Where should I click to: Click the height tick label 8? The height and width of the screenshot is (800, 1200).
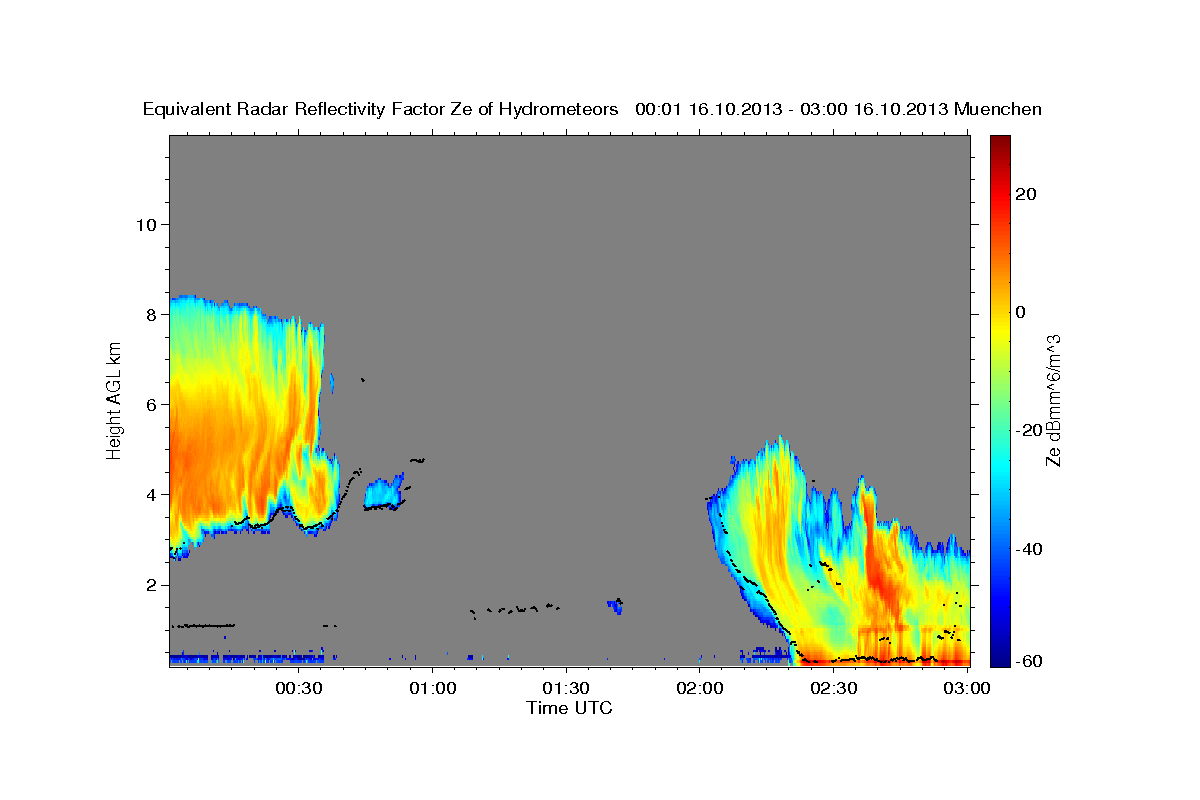pyautogui.click(x=150, y=314)
